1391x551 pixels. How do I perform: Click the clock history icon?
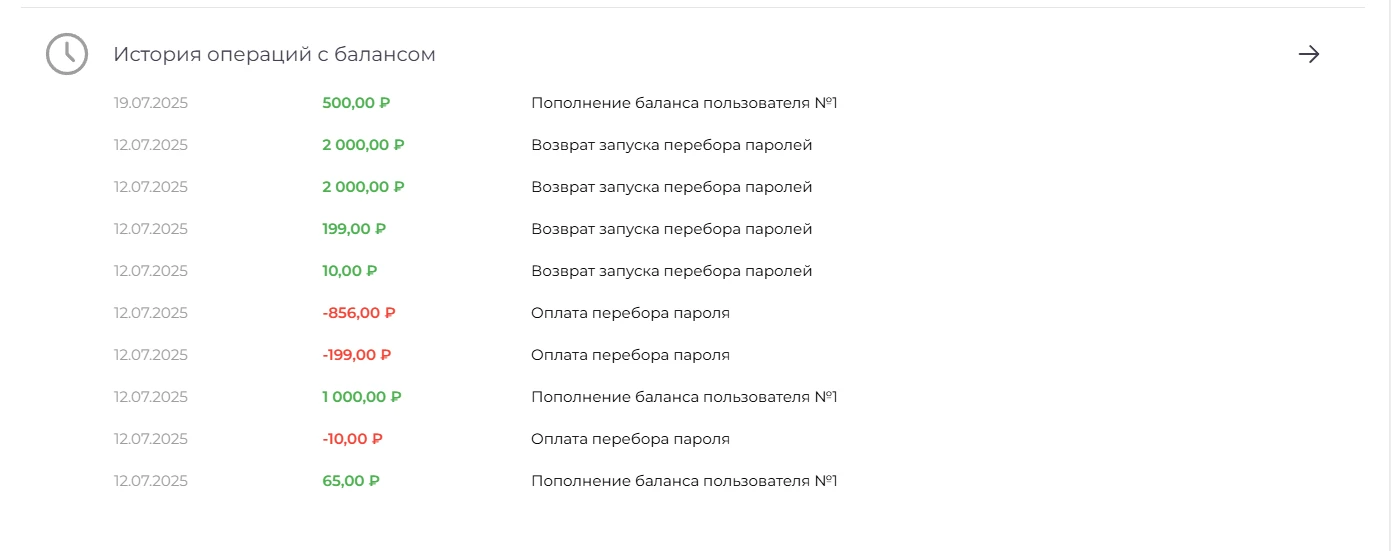67,54
